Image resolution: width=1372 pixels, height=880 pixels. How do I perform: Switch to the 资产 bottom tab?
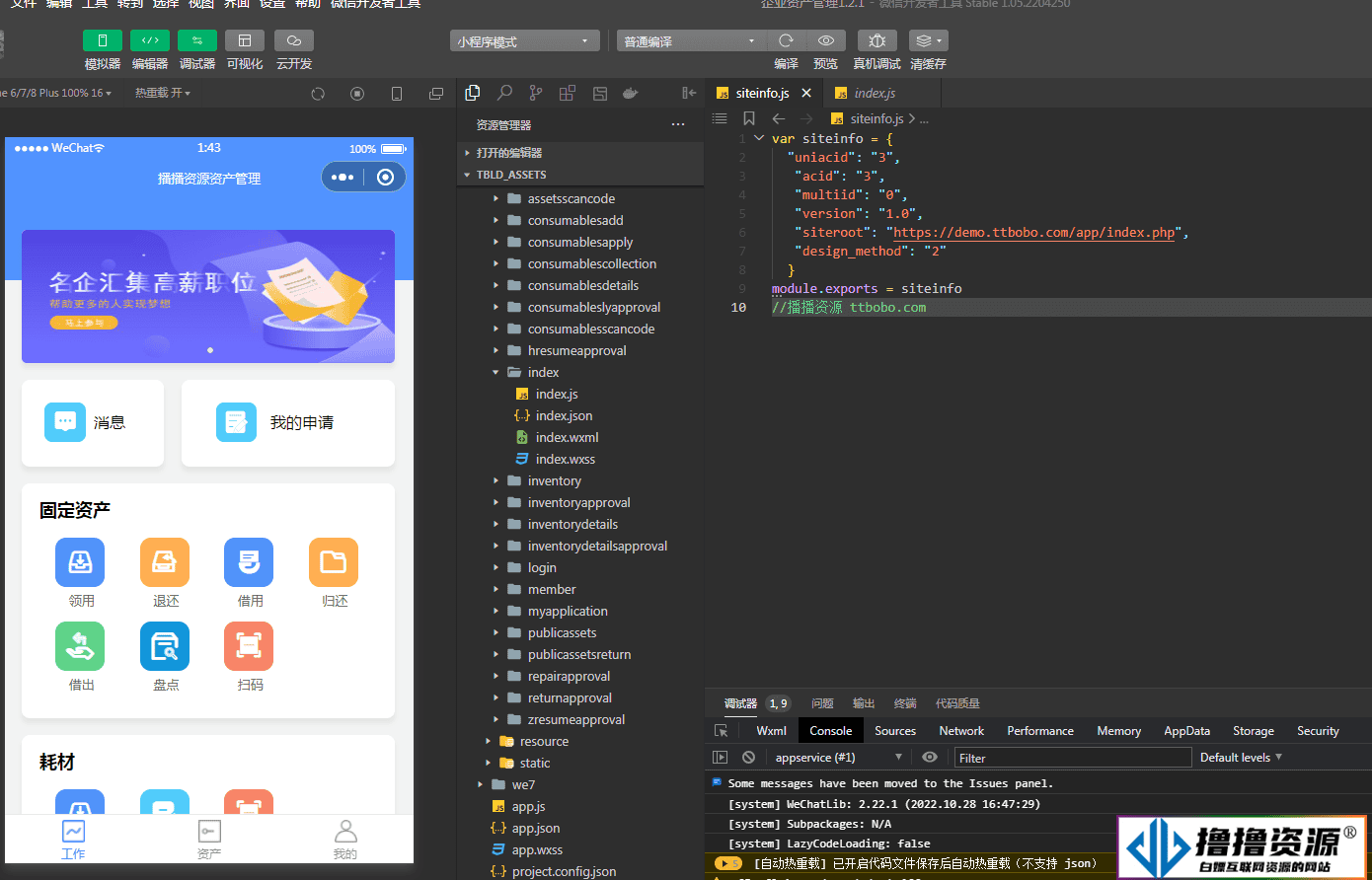coord(209,840)
